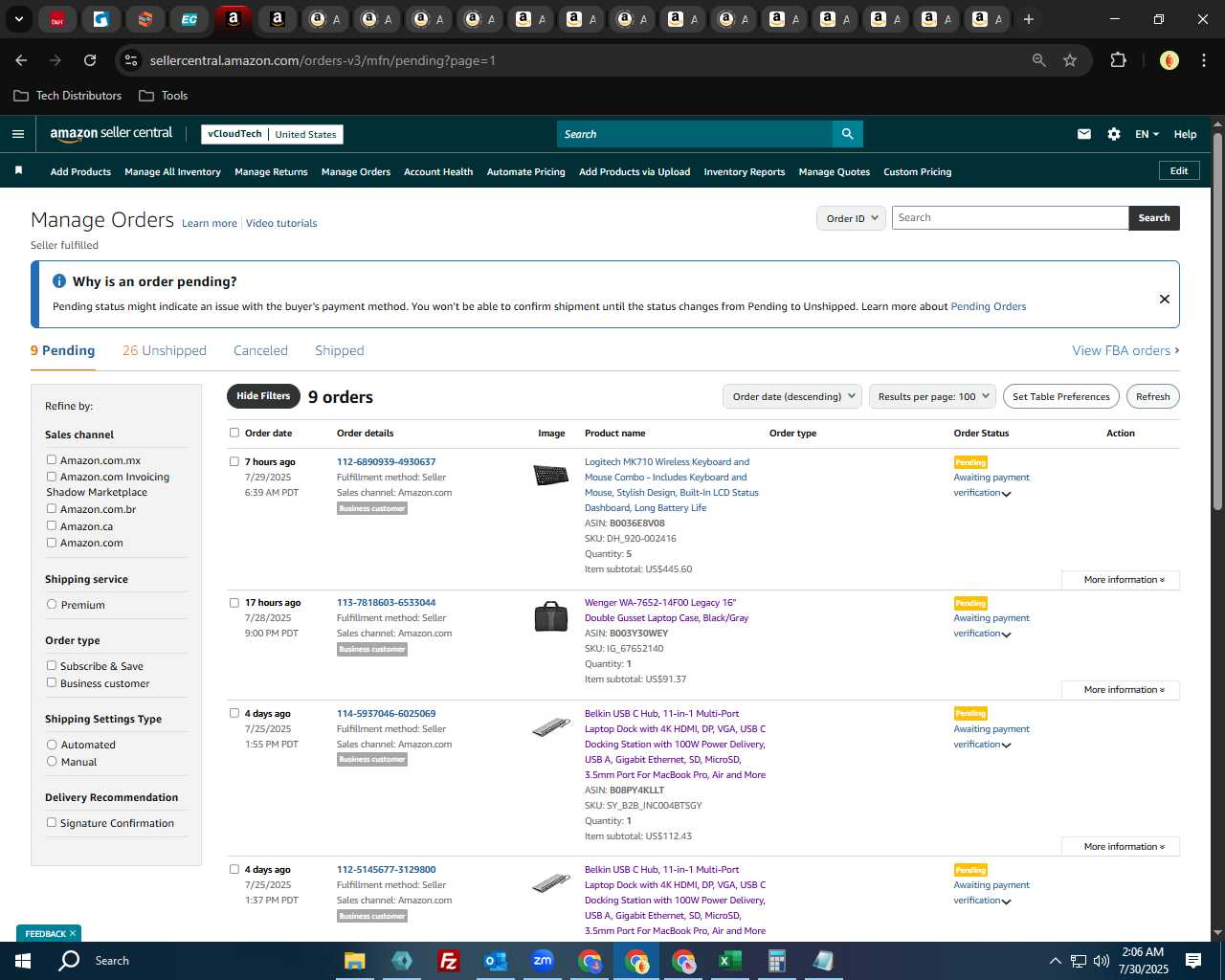Tick the select-all orders header checkbox

coord(234,433)
